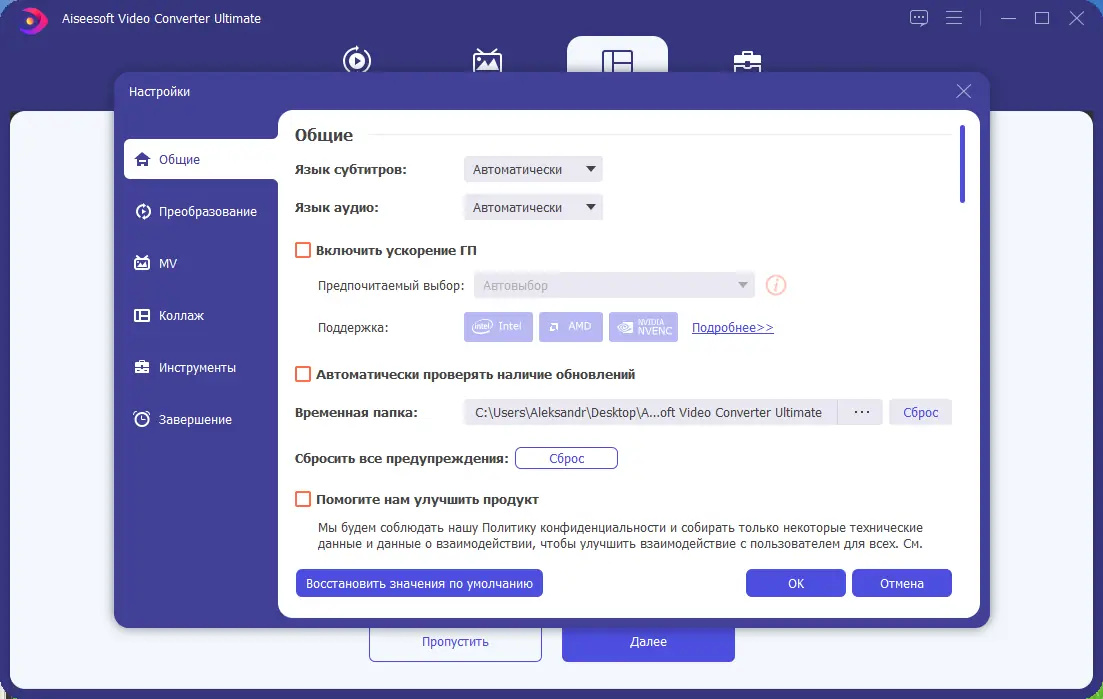Click Далее in the main window
The image size is (1103, 699).
[648, 642]
